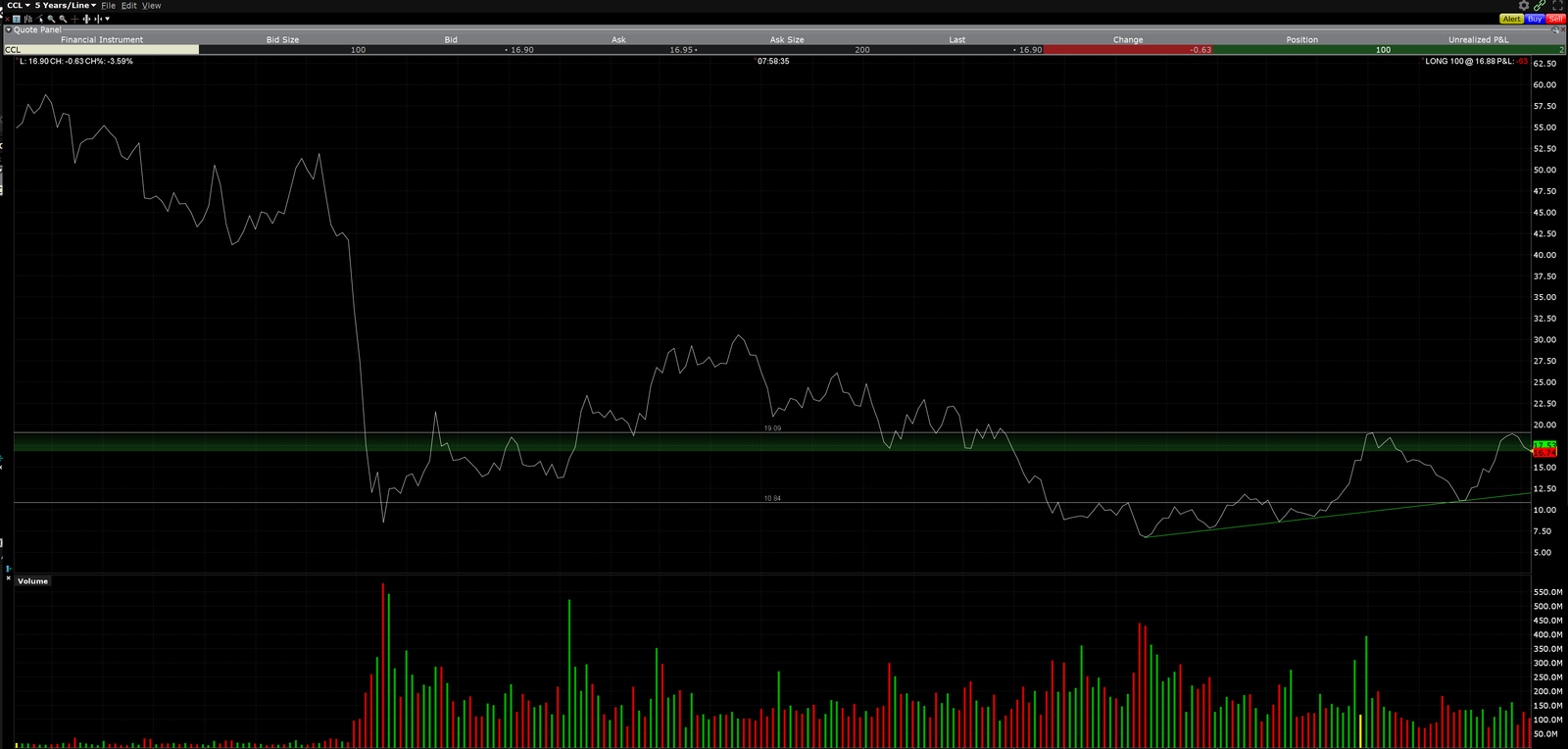
Task: Toggle fullscreen chart view icon
Action: click(x=1557, y=6)
